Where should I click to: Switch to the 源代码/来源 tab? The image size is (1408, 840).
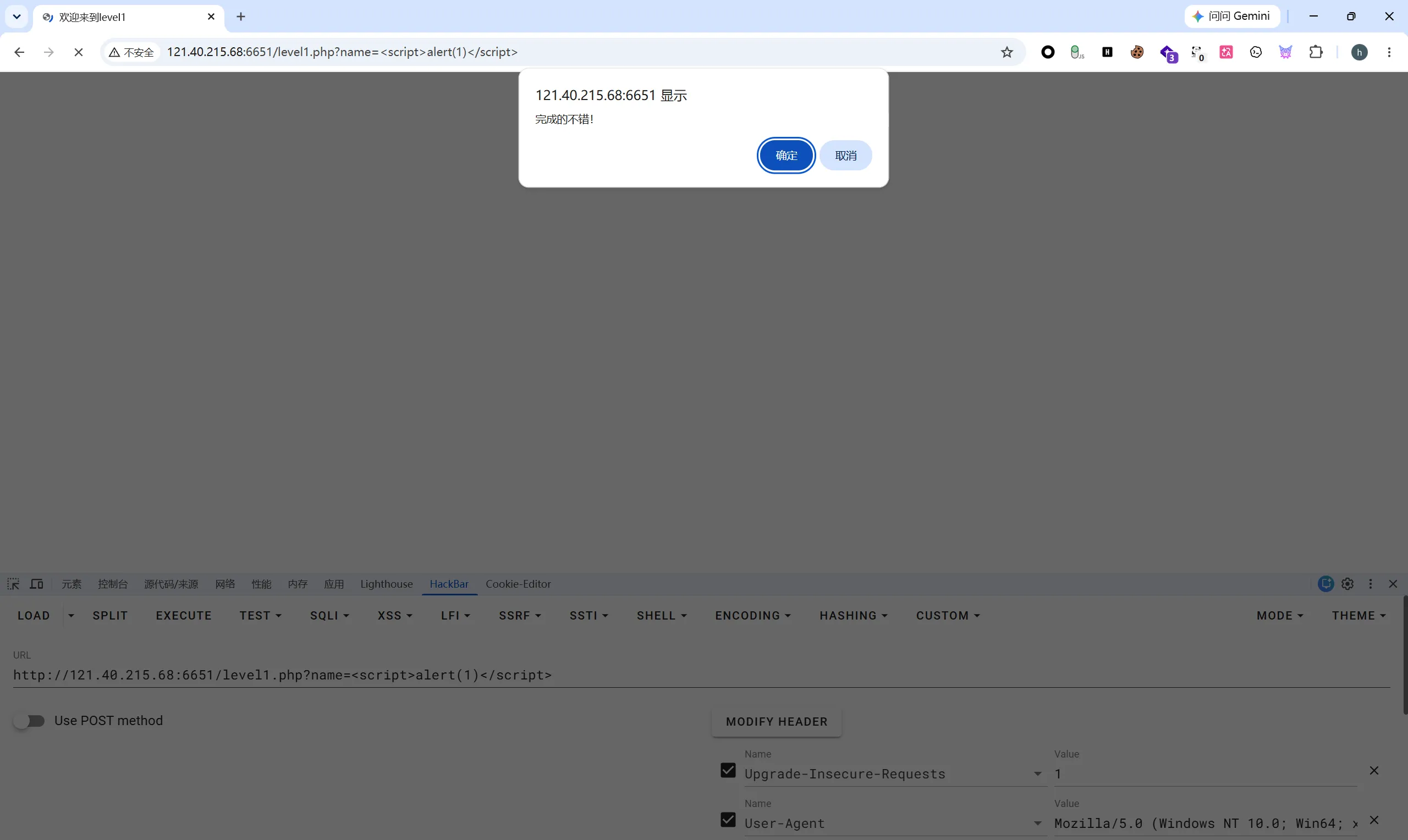(x=171, y=584)
